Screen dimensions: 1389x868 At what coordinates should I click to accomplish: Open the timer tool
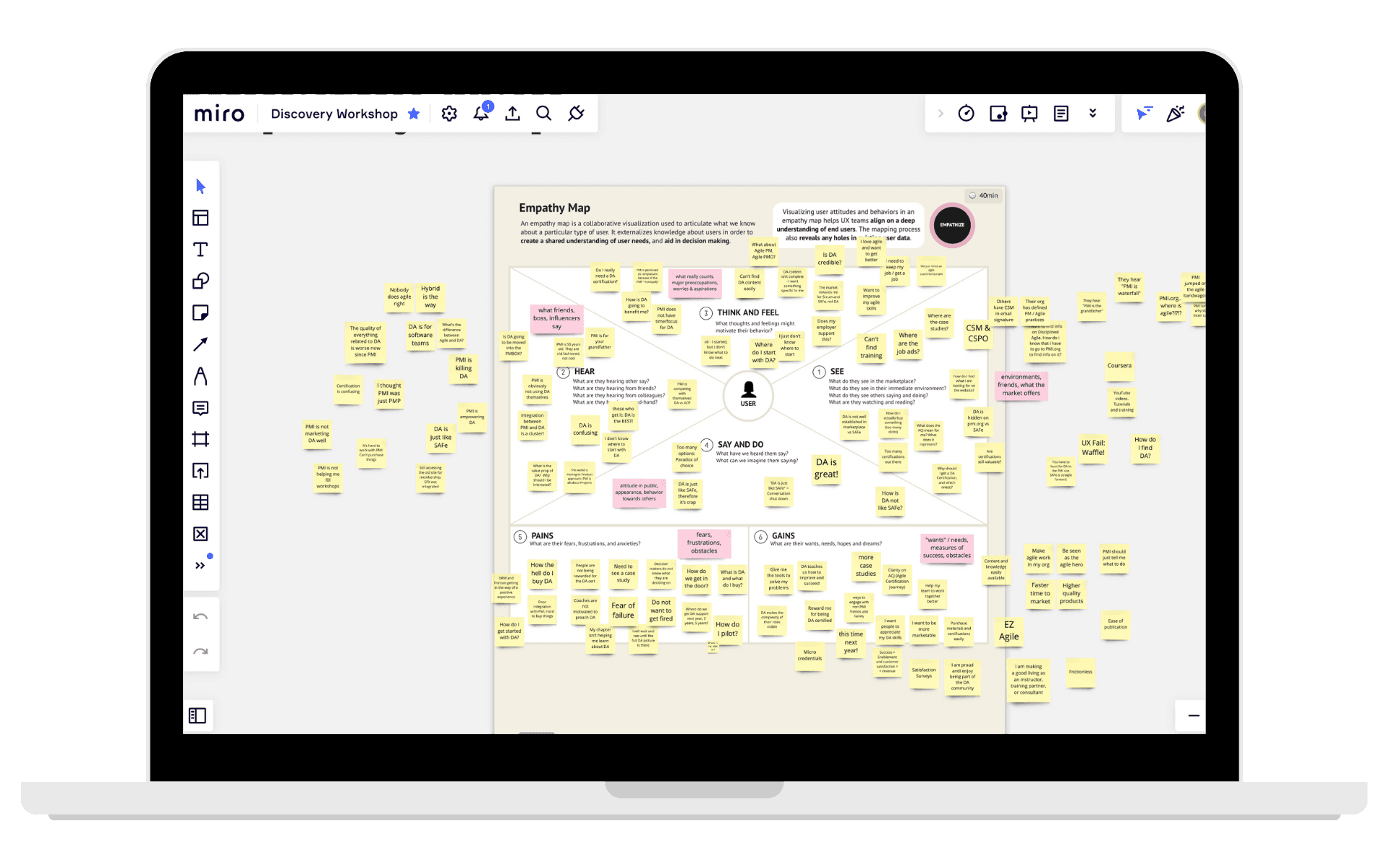(x=967, y=114)
